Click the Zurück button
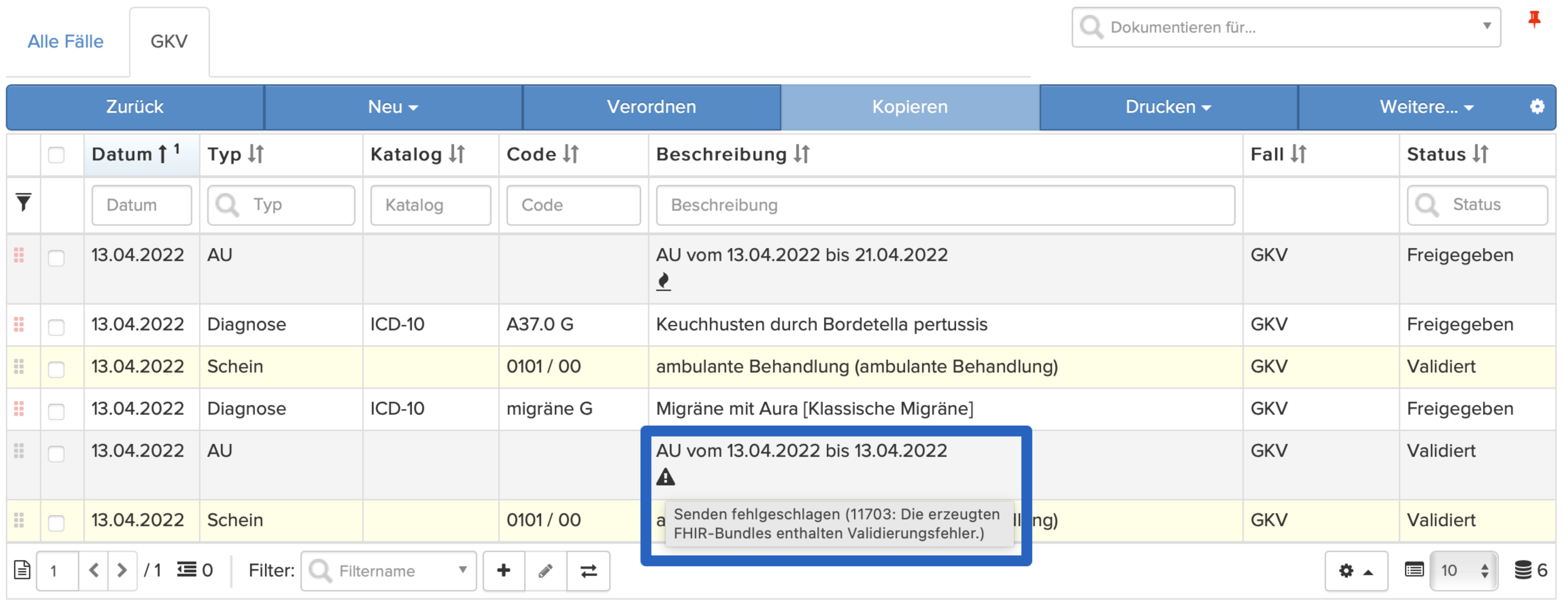The height and width of the screenshot is (615, 1568). [135, 107]
